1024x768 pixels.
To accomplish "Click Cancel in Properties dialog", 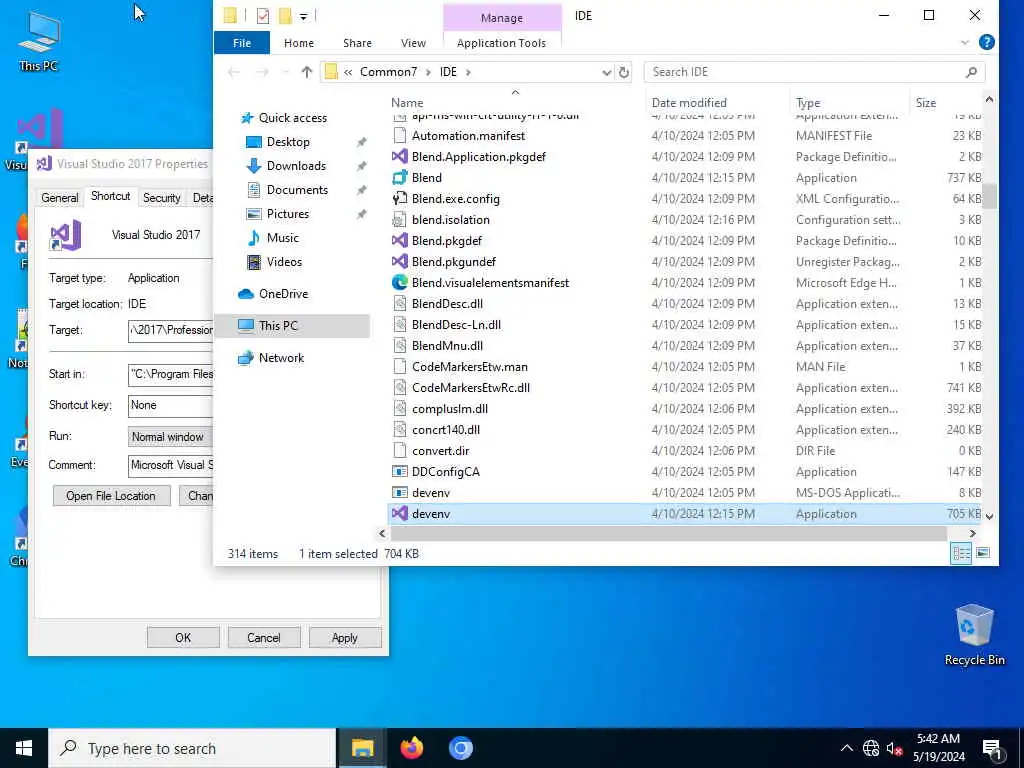I will coord(264,637).
